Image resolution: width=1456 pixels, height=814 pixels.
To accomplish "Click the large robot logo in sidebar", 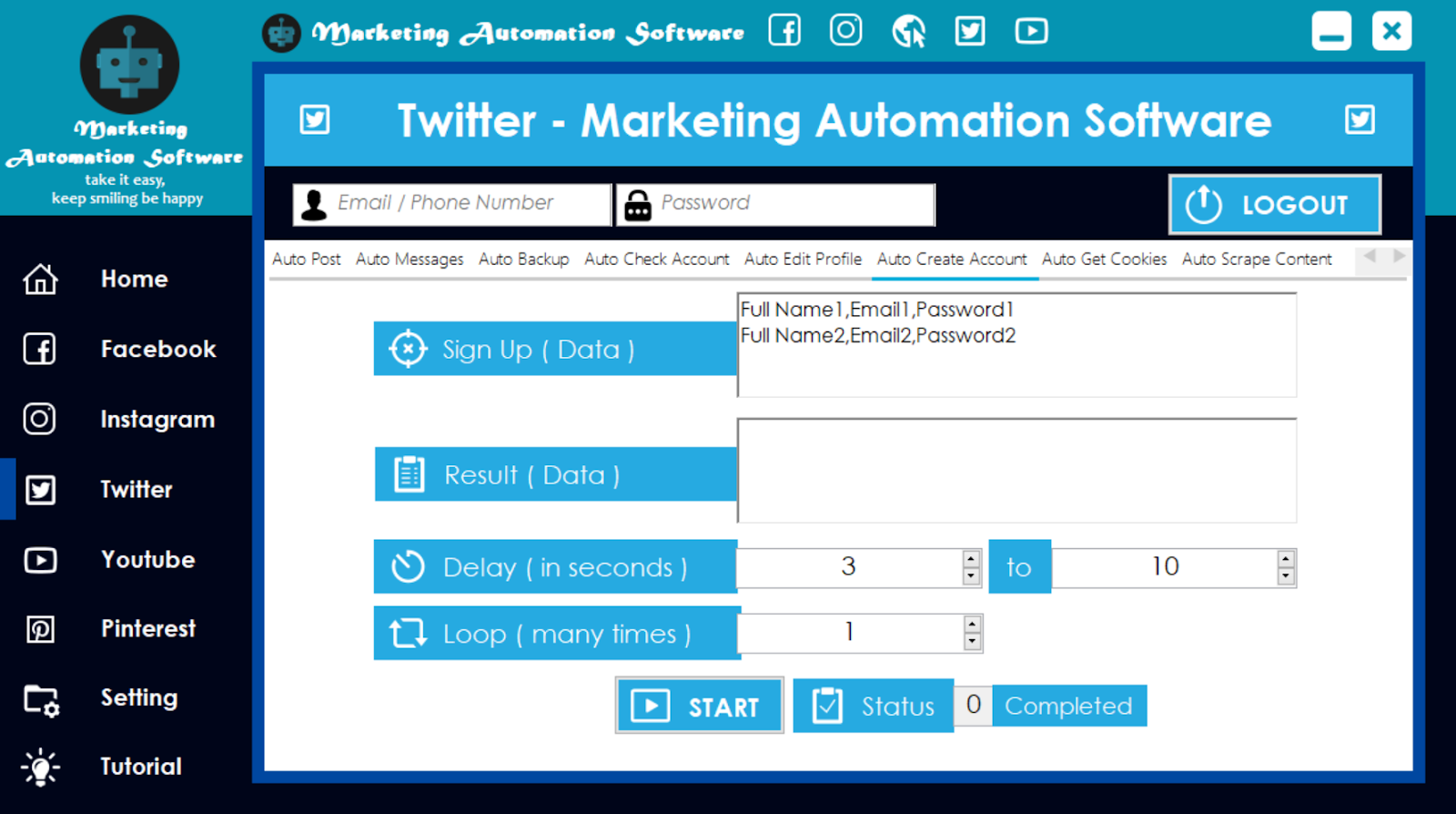I will click(x=129, y=65).
